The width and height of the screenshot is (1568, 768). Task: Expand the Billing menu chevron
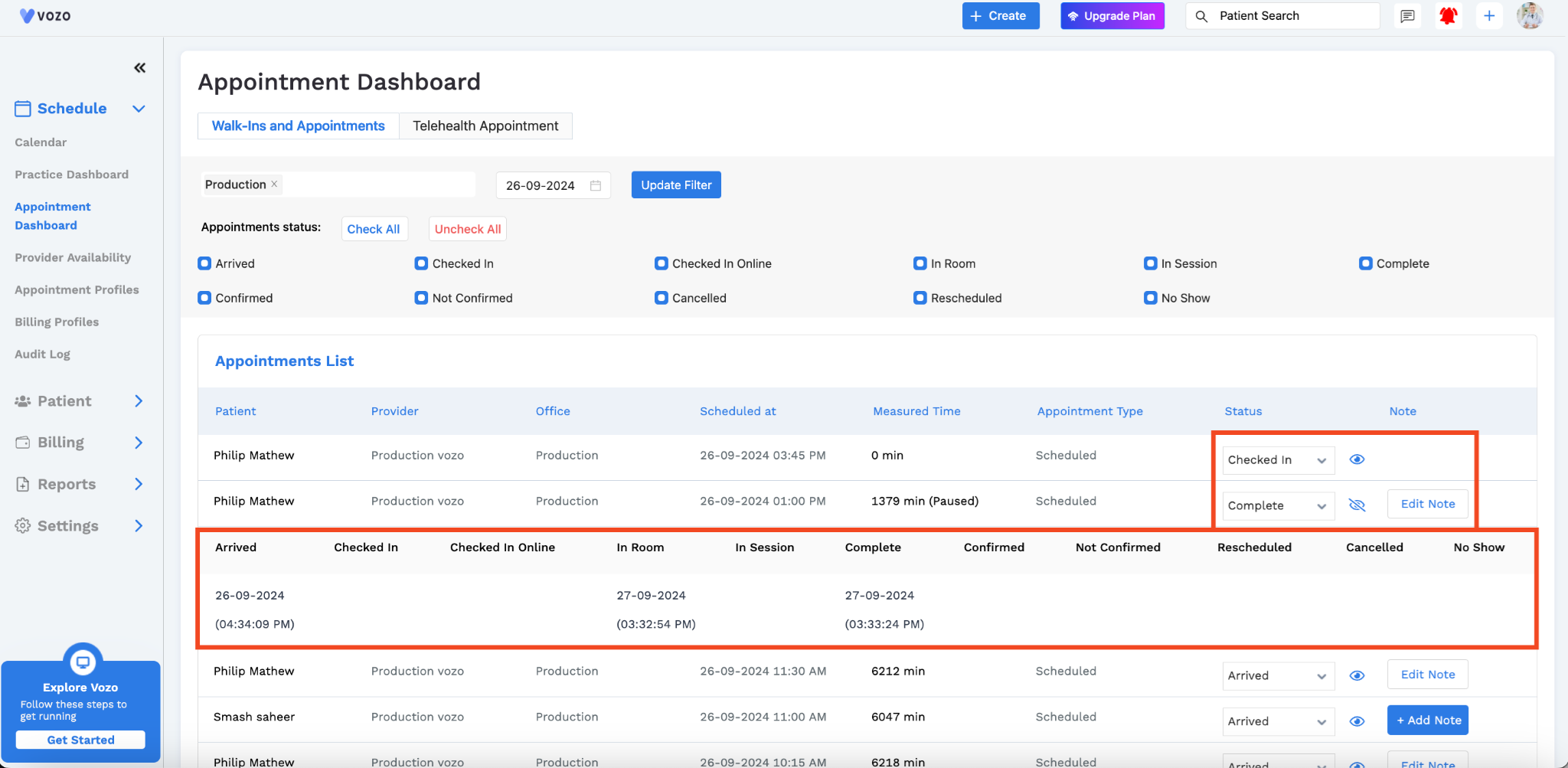pos(139,443)
